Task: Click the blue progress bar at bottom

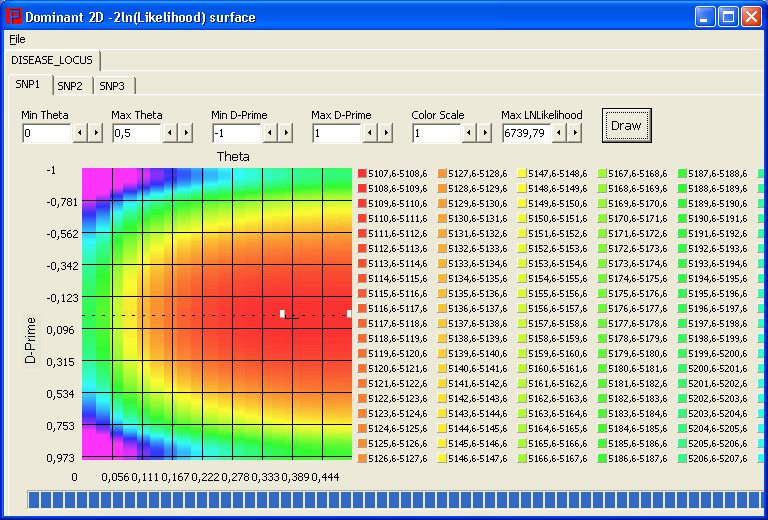Action: click(x=395, y=500)
